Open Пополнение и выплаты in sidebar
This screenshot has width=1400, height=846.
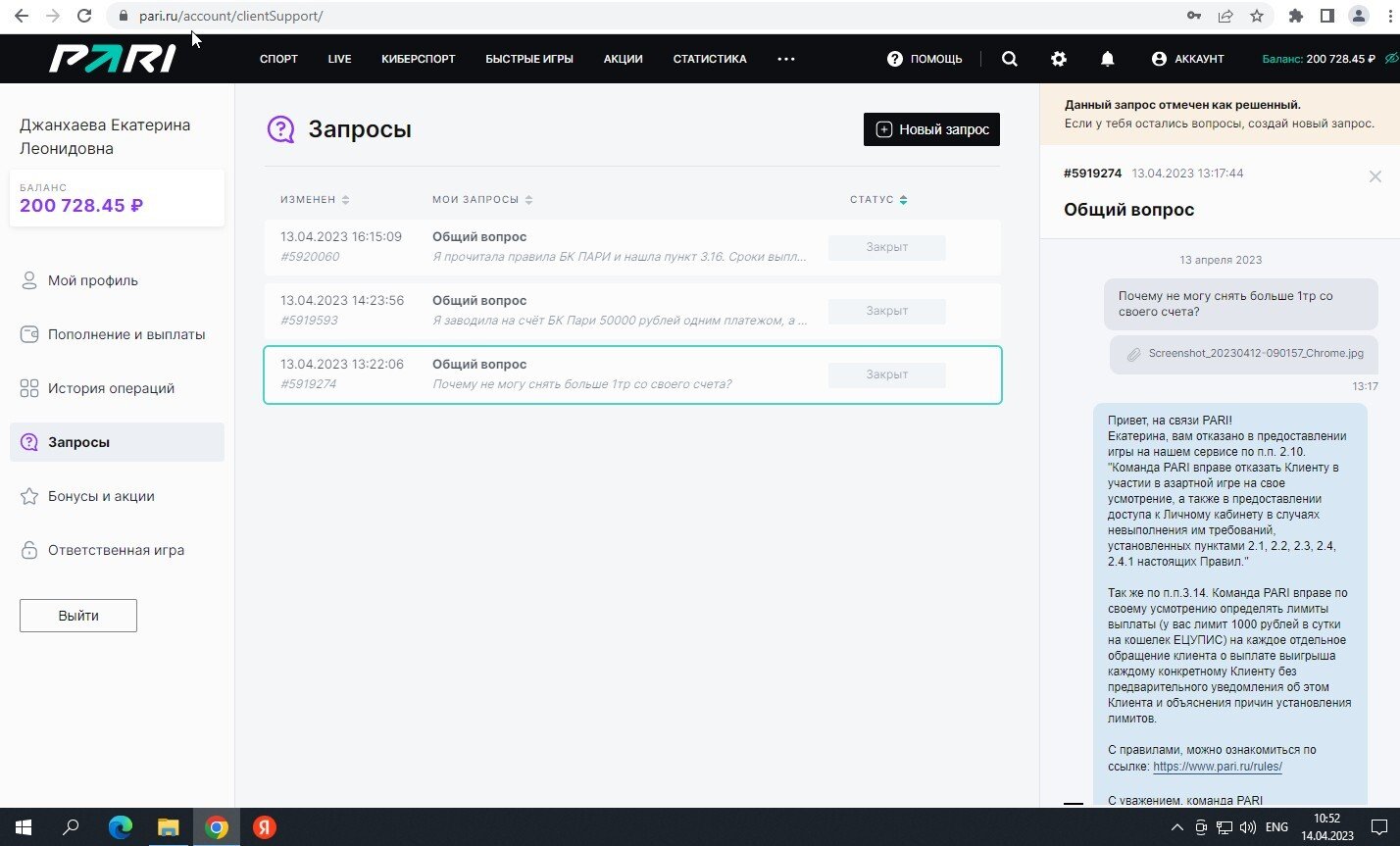[x=125, y=334]
